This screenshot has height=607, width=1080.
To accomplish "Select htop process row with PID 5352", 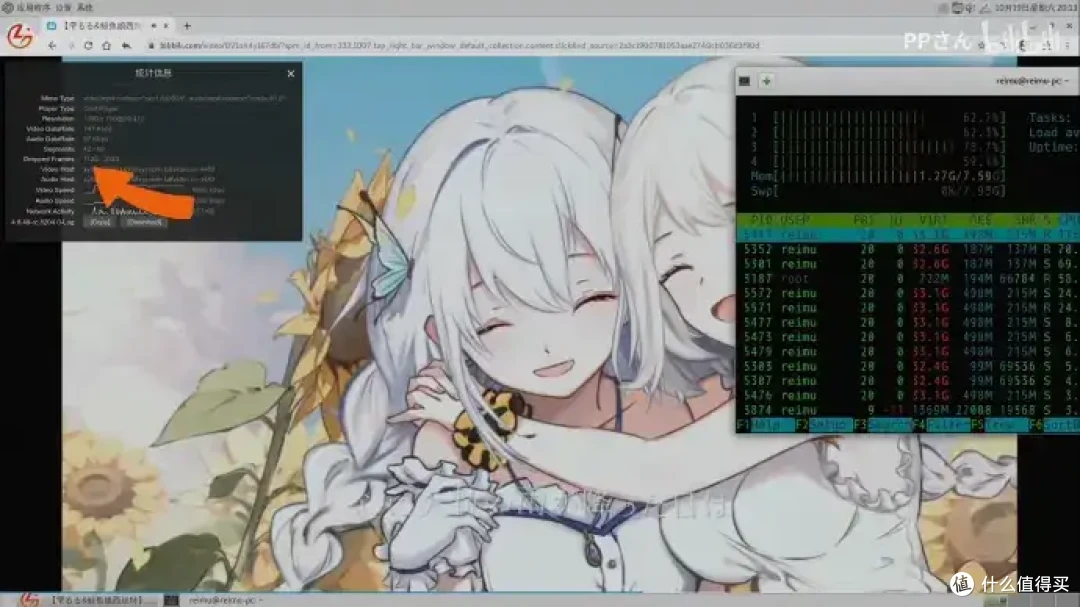I will coord(908,249).
